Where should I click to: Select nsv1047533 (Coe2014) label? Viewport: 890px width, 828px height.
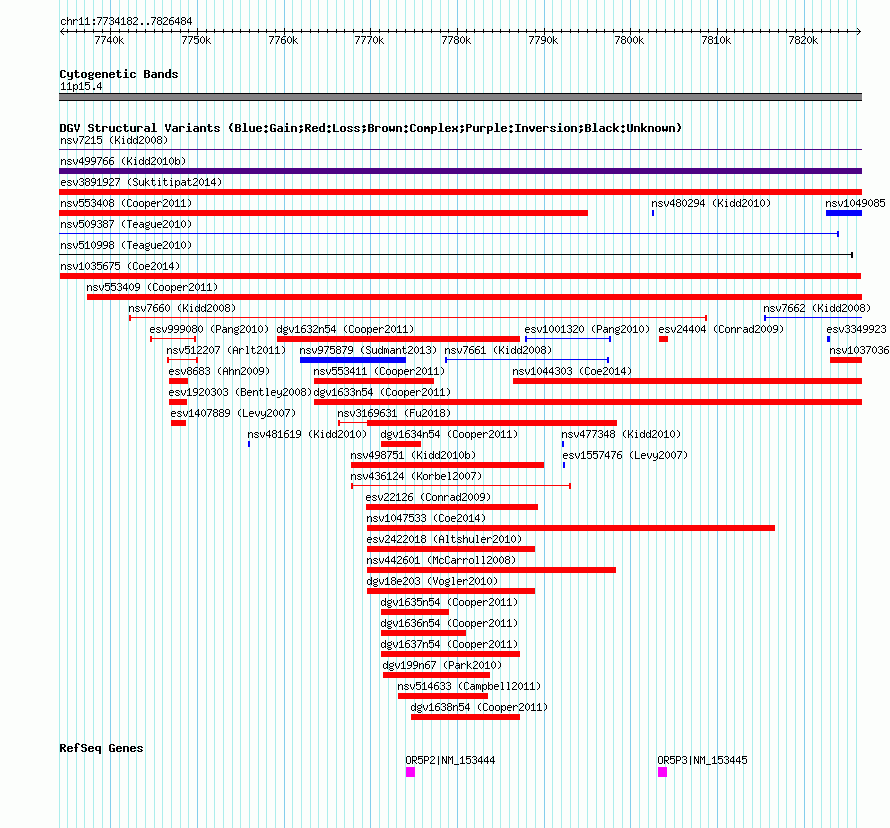426,518
